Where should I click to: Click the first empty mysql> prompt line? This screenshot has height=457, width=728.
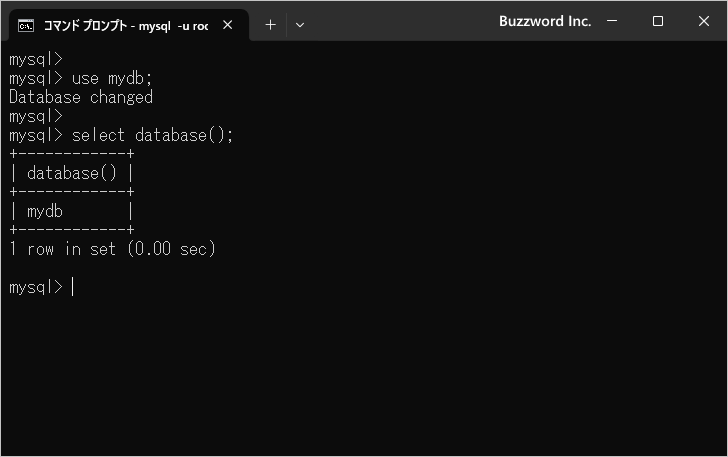36,59
